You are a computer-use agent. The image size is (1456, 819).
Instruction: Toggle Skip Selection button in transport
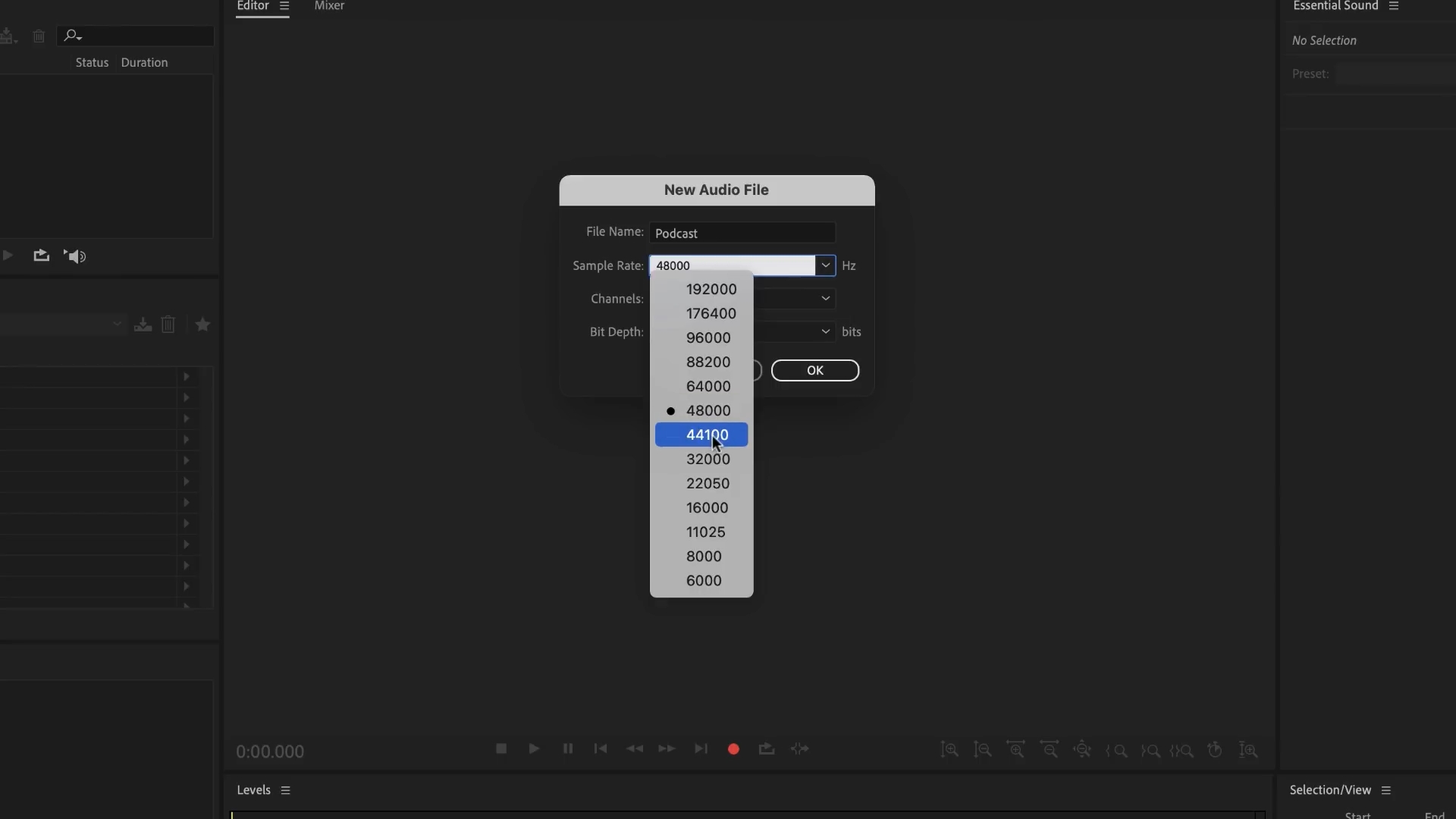(x=800, y=749)
